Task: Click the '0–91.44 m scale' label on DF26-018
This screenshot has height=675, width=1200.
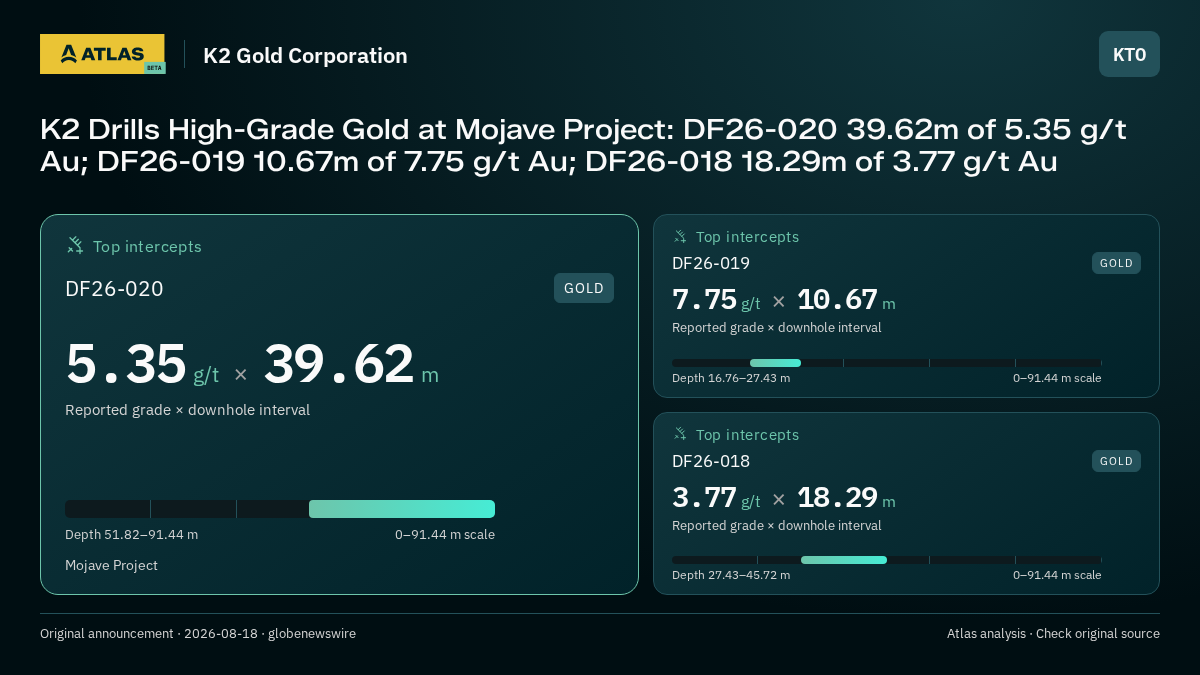Action: [1057, 575]
